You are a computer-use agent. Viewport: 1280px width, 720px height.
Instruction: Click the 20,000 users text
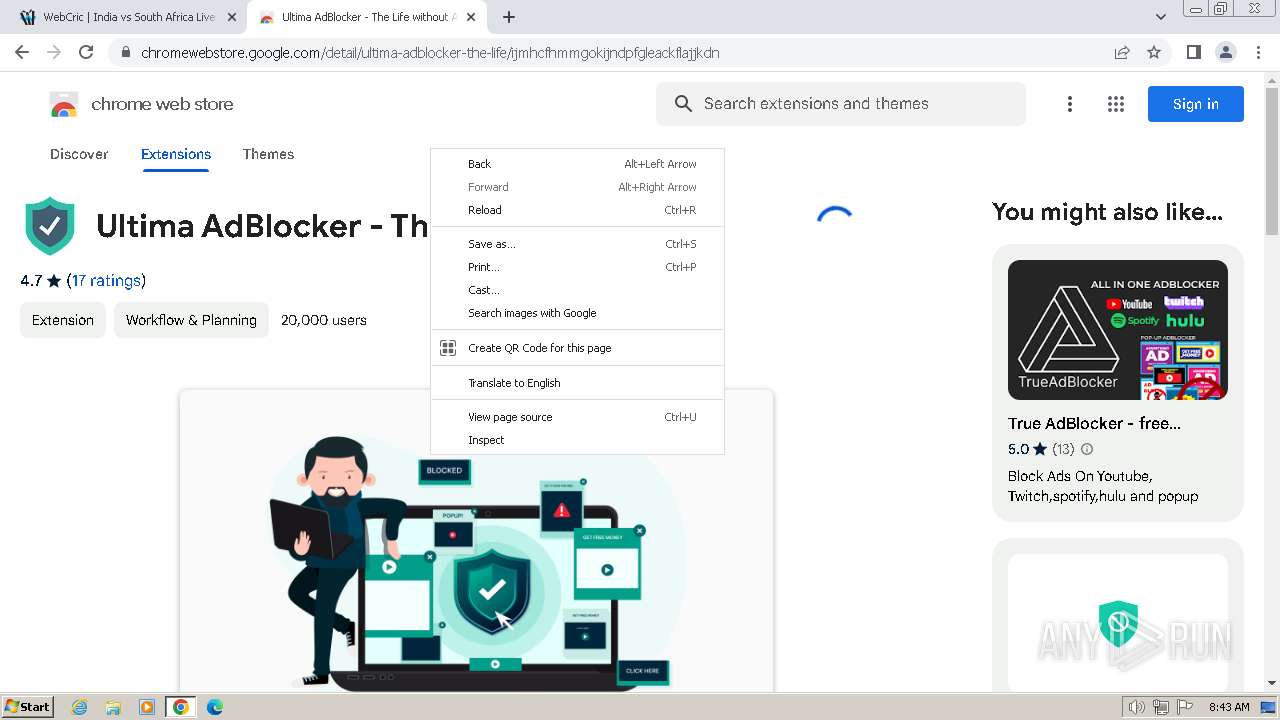324,320
